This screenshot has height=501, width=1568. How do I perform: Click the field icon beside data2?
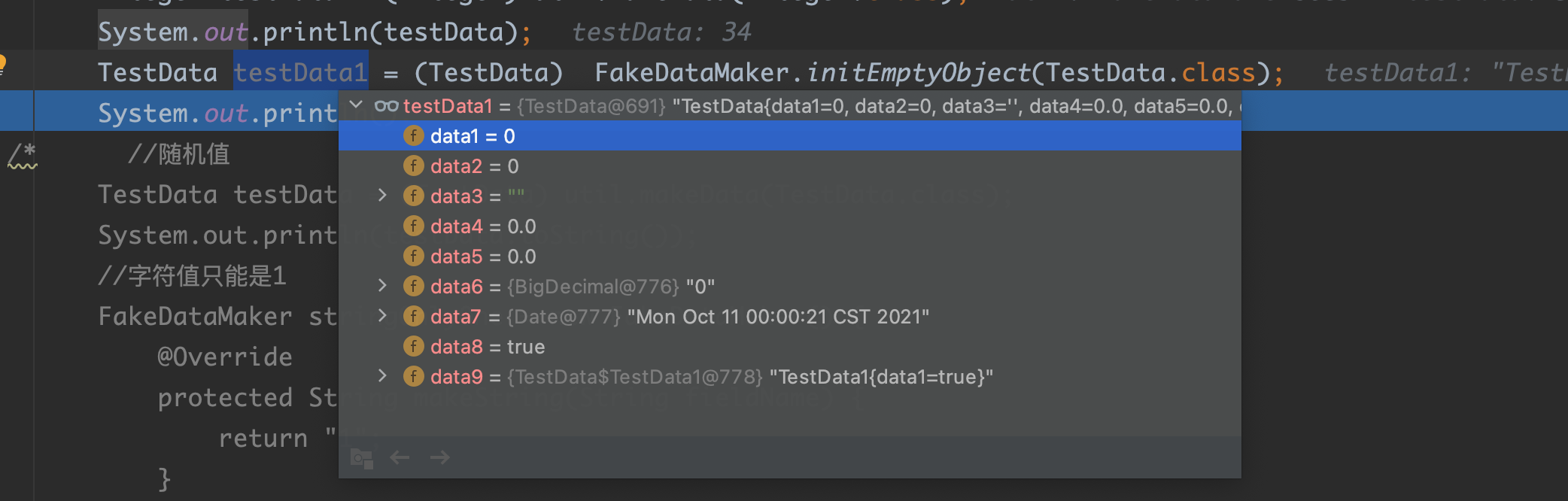point(413,165)
